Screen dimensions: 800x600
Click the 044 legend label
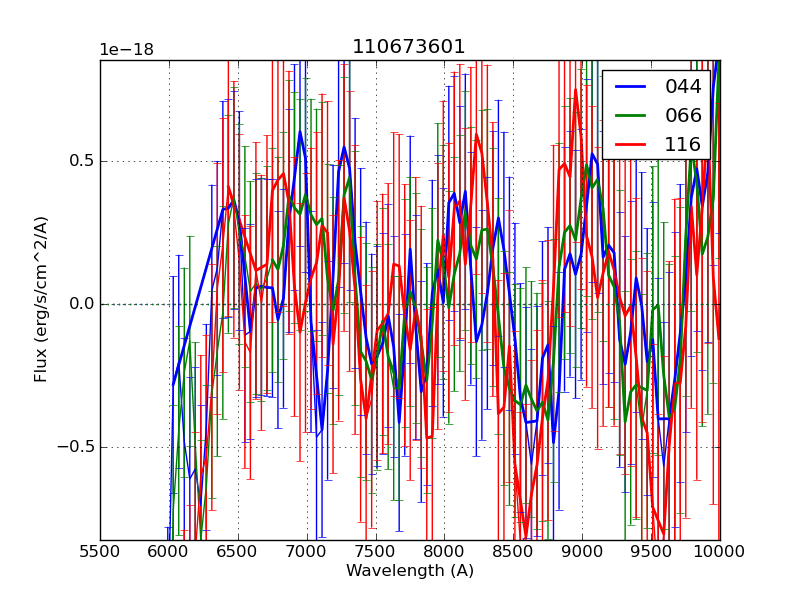[683, 87]
